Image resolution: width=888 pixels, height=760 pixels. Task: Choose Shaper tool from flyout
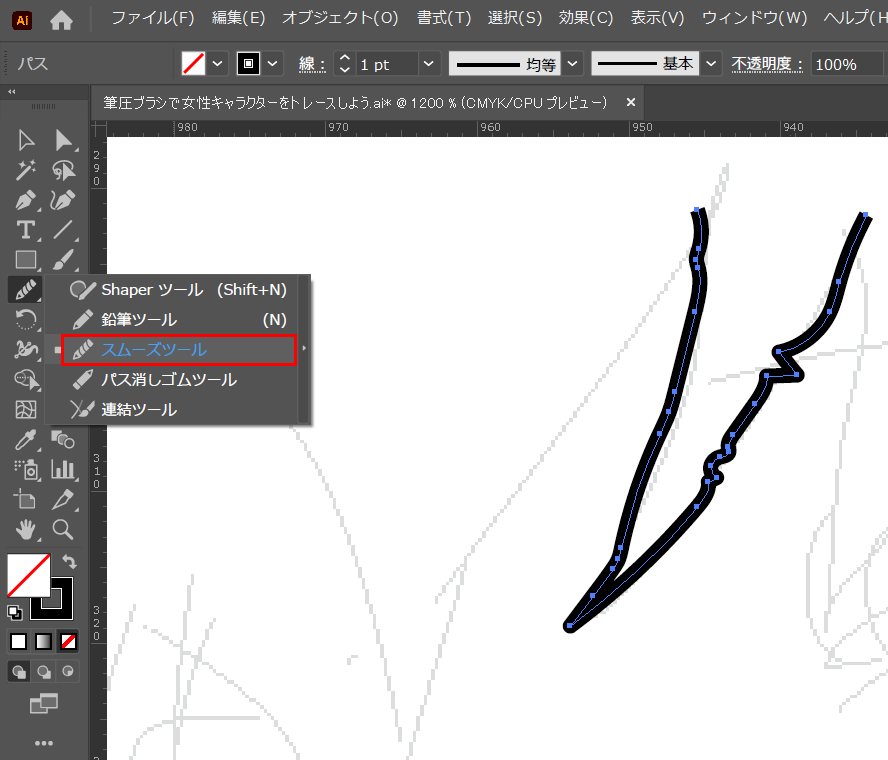tap(178, 290)
